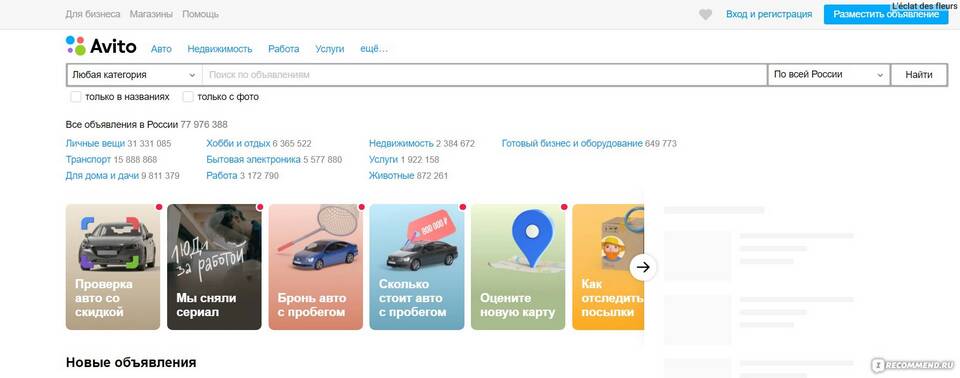Expand the 'Любая категория' dropdown
Viewport: 960px width, 378px height.
click(134, 75)
